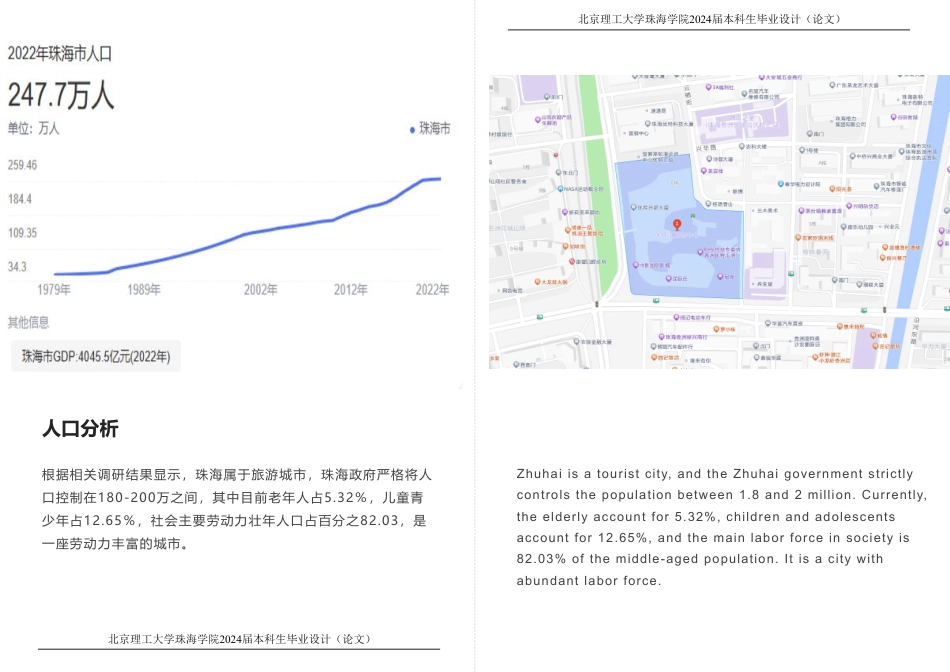Image resolution: width=950 pixels, height=672 pixels.
Task: Click the 珠海市GDP:4045.5亿元 info tag
Action: 95,355
